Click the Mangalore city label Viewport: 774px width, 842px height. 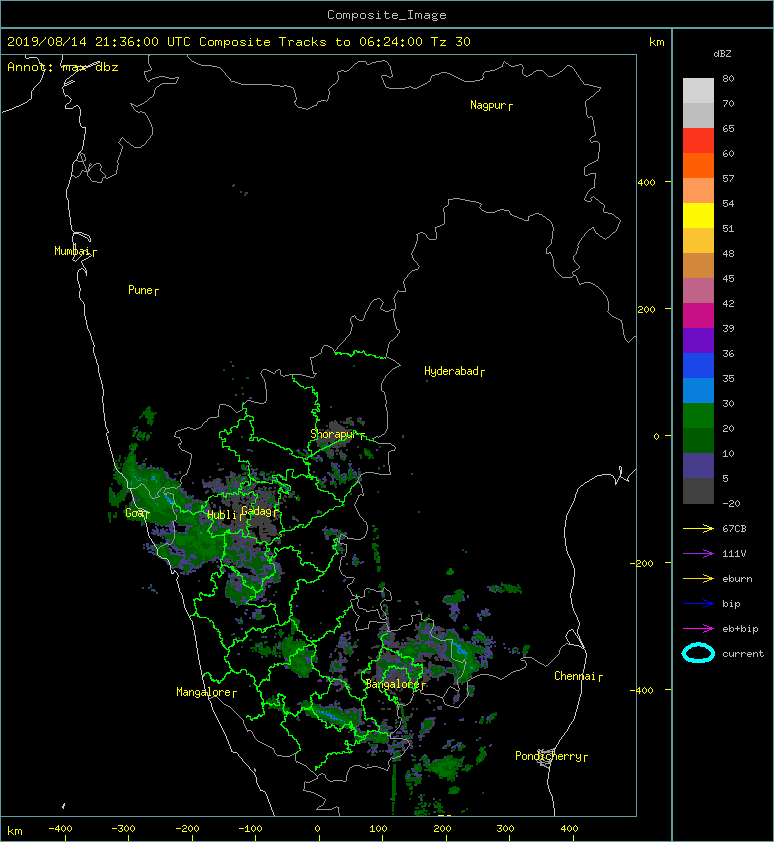[x=204, y=693]
